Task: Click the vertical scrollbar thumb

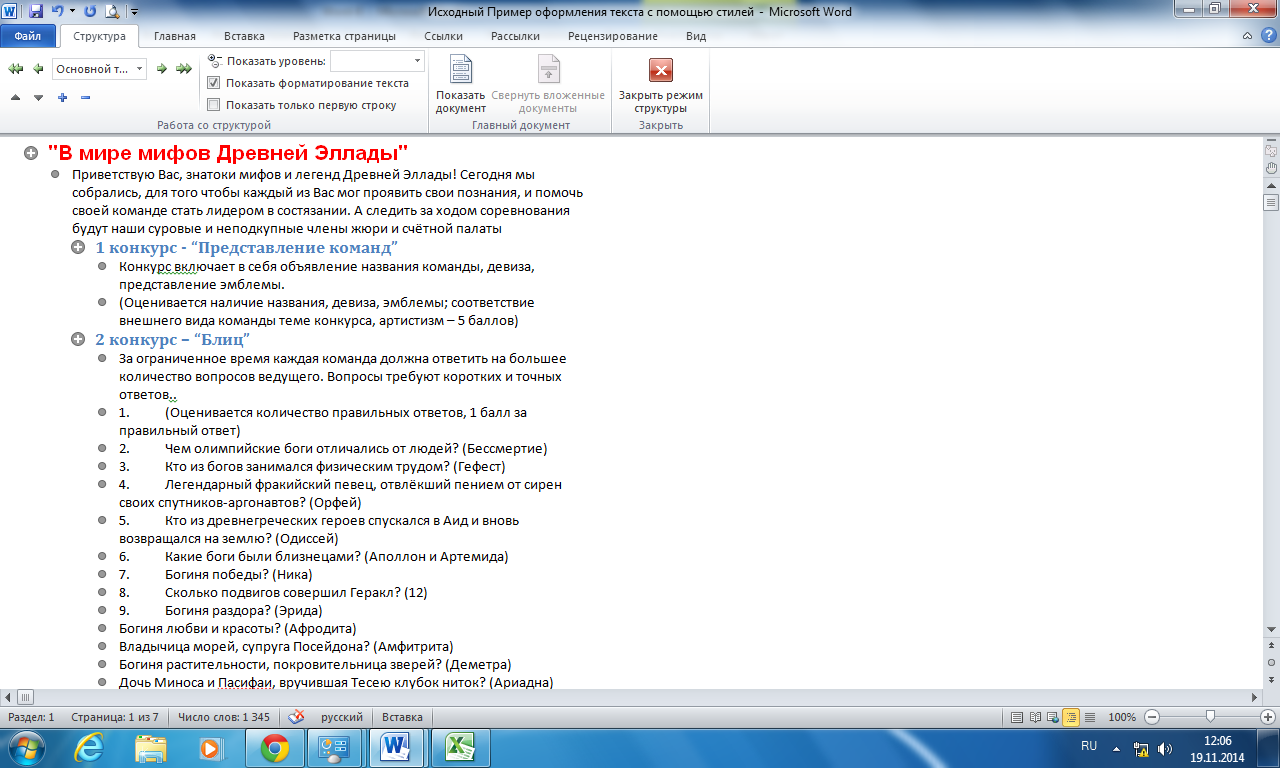Action: tap(1271, 201)
